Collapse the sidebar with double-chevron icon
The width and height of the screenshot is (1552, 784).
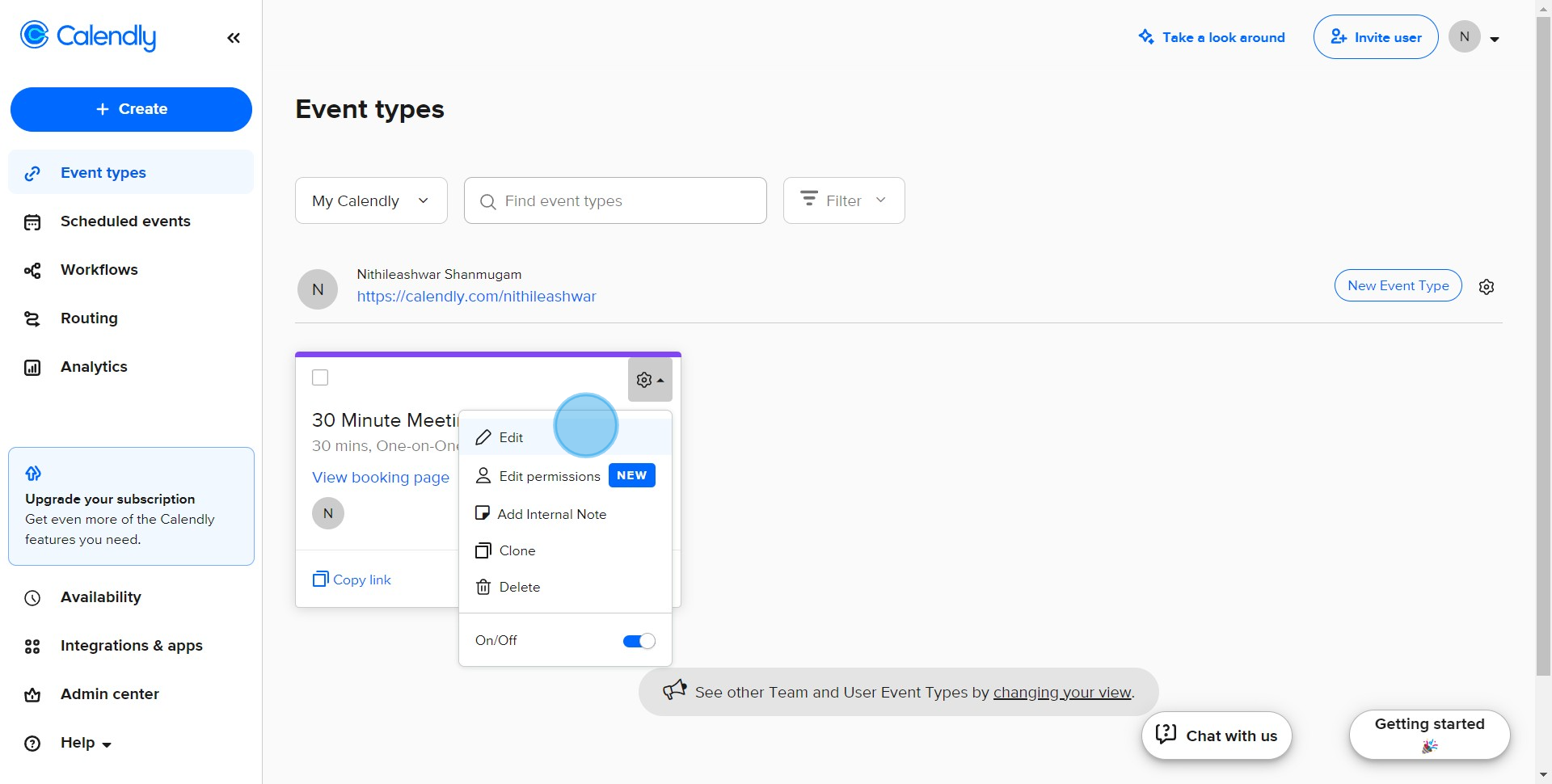click(x=234, y=38)
